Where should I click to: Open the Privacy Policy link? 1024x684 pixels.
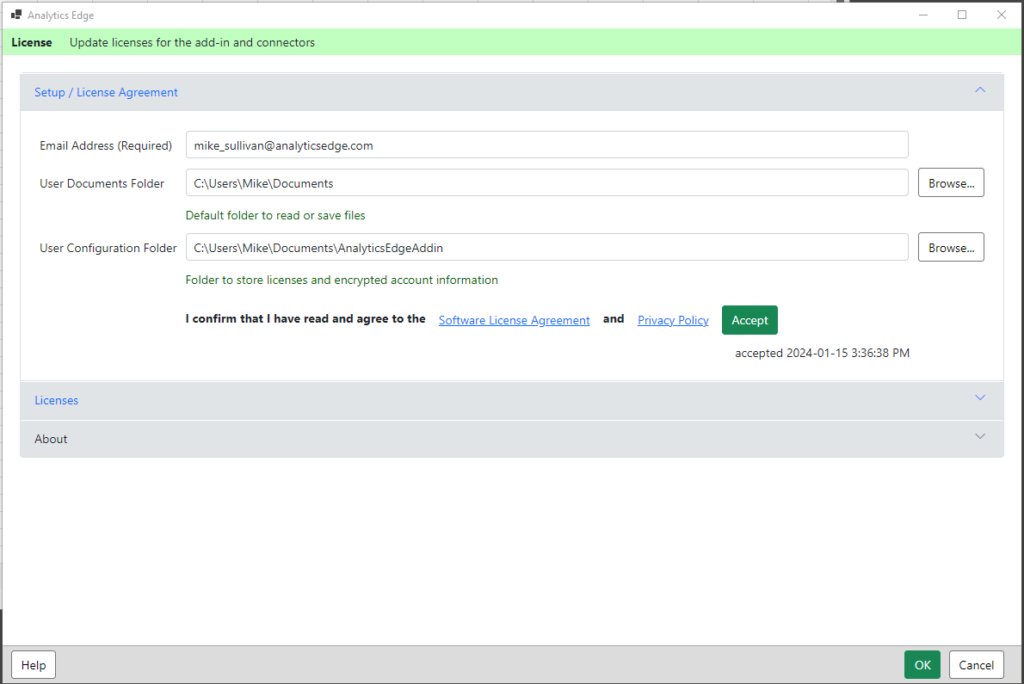(673, 320)
